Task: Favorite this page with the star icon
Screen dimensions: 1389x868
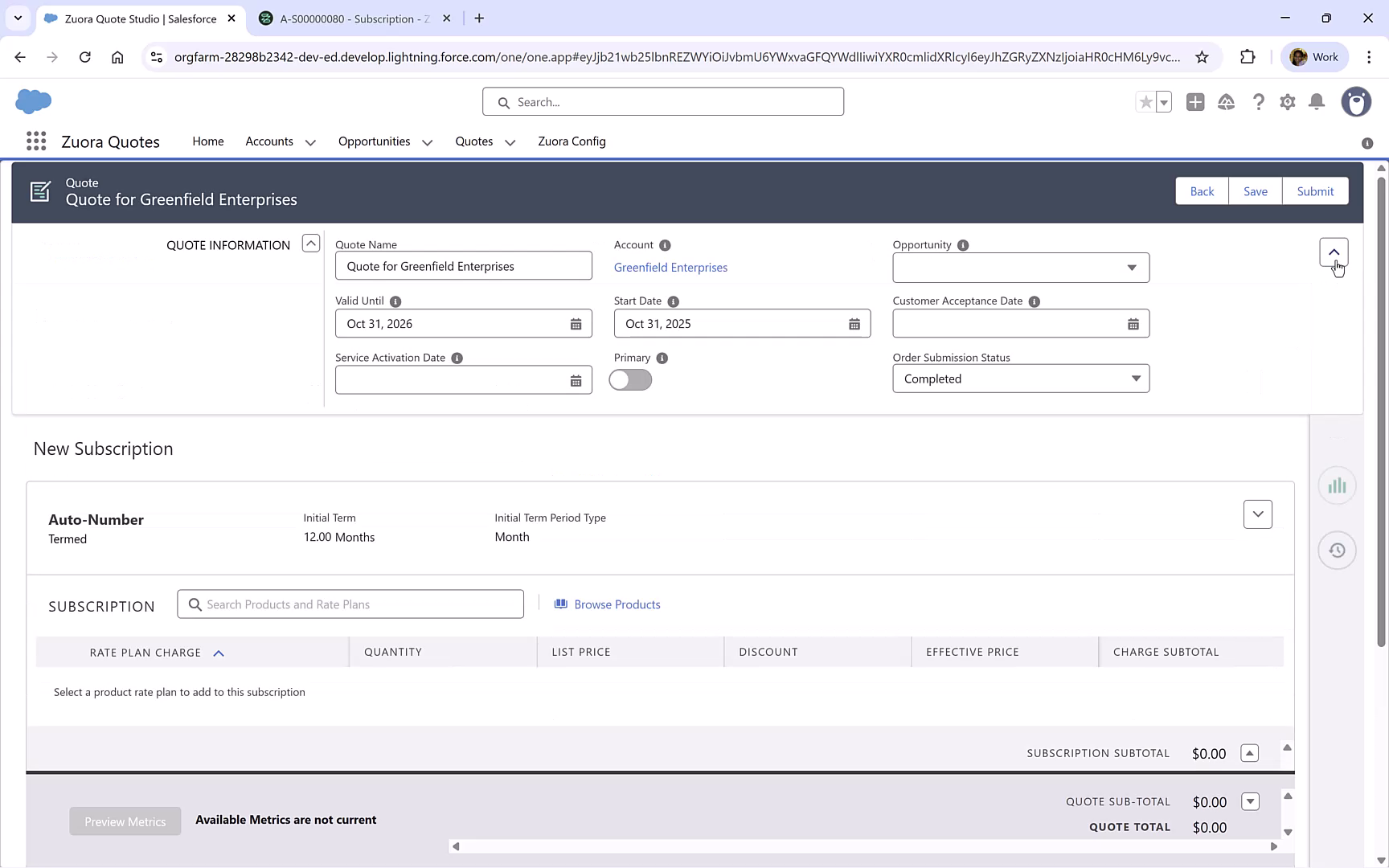Action: coord(1145,102)
